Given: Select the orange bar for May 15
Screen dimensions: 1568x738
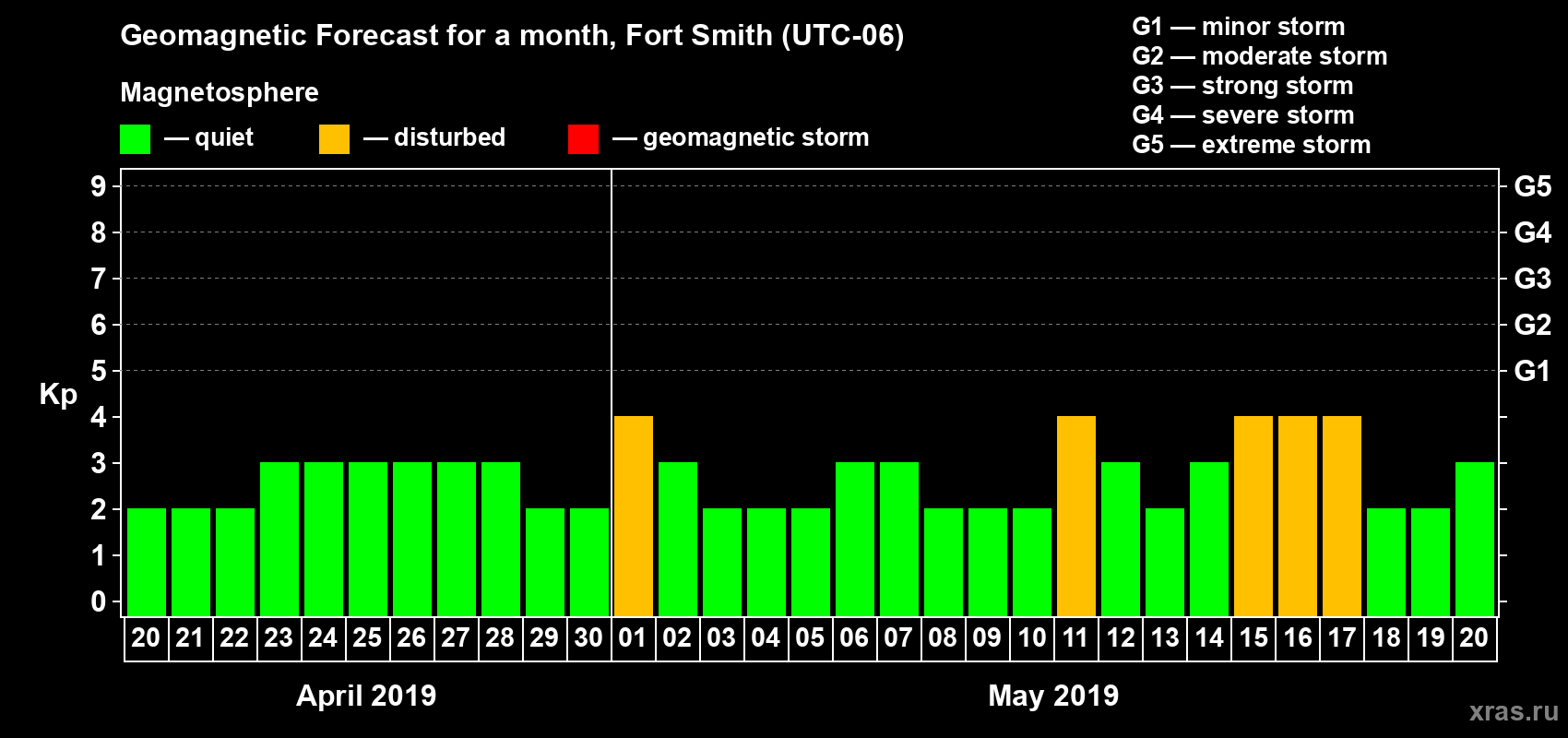Looking at the screenshot, I should pos(1253,517).
